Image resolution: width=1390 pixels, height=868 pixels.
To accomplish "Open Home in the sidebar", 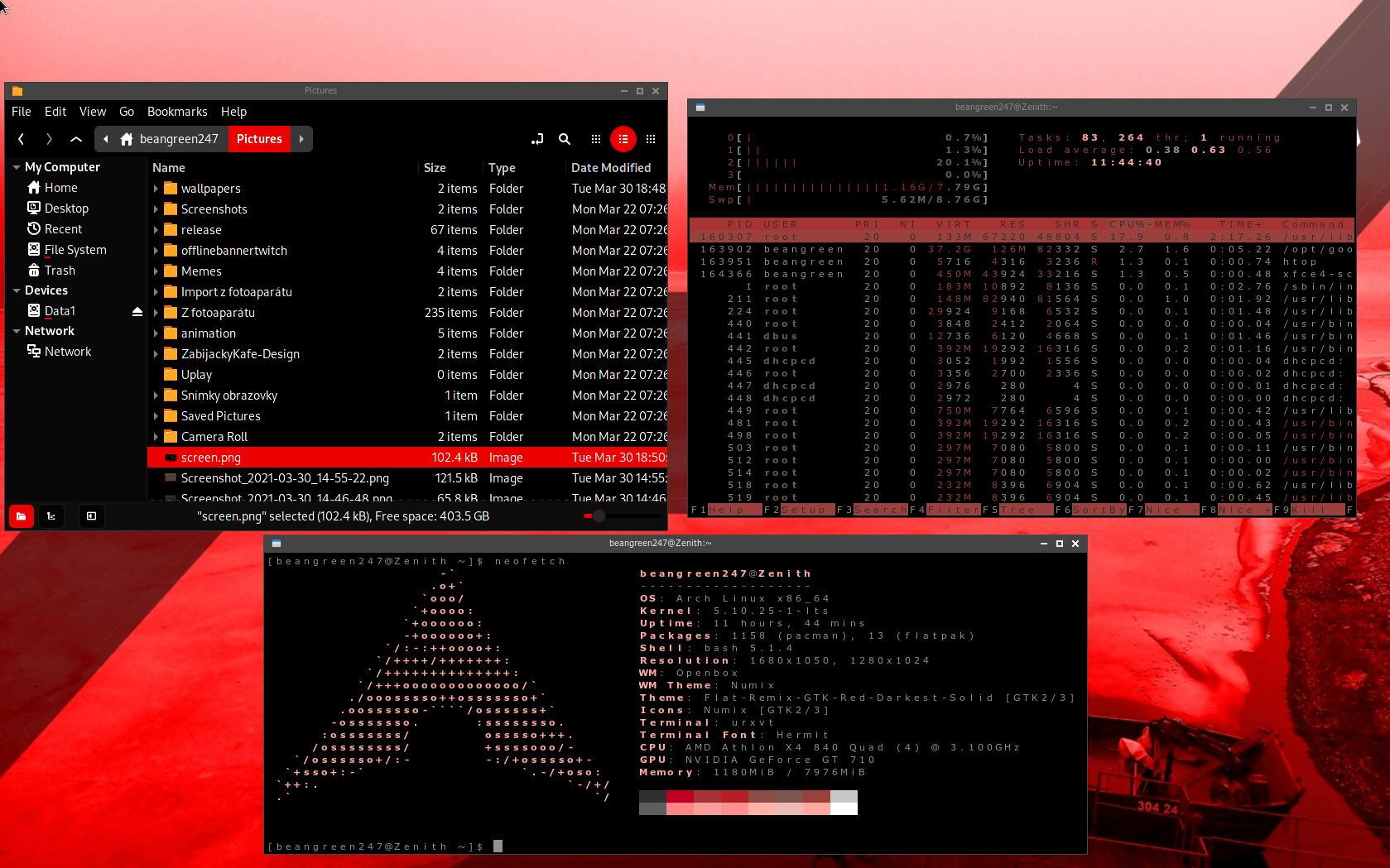I will (x=52, y=188).
